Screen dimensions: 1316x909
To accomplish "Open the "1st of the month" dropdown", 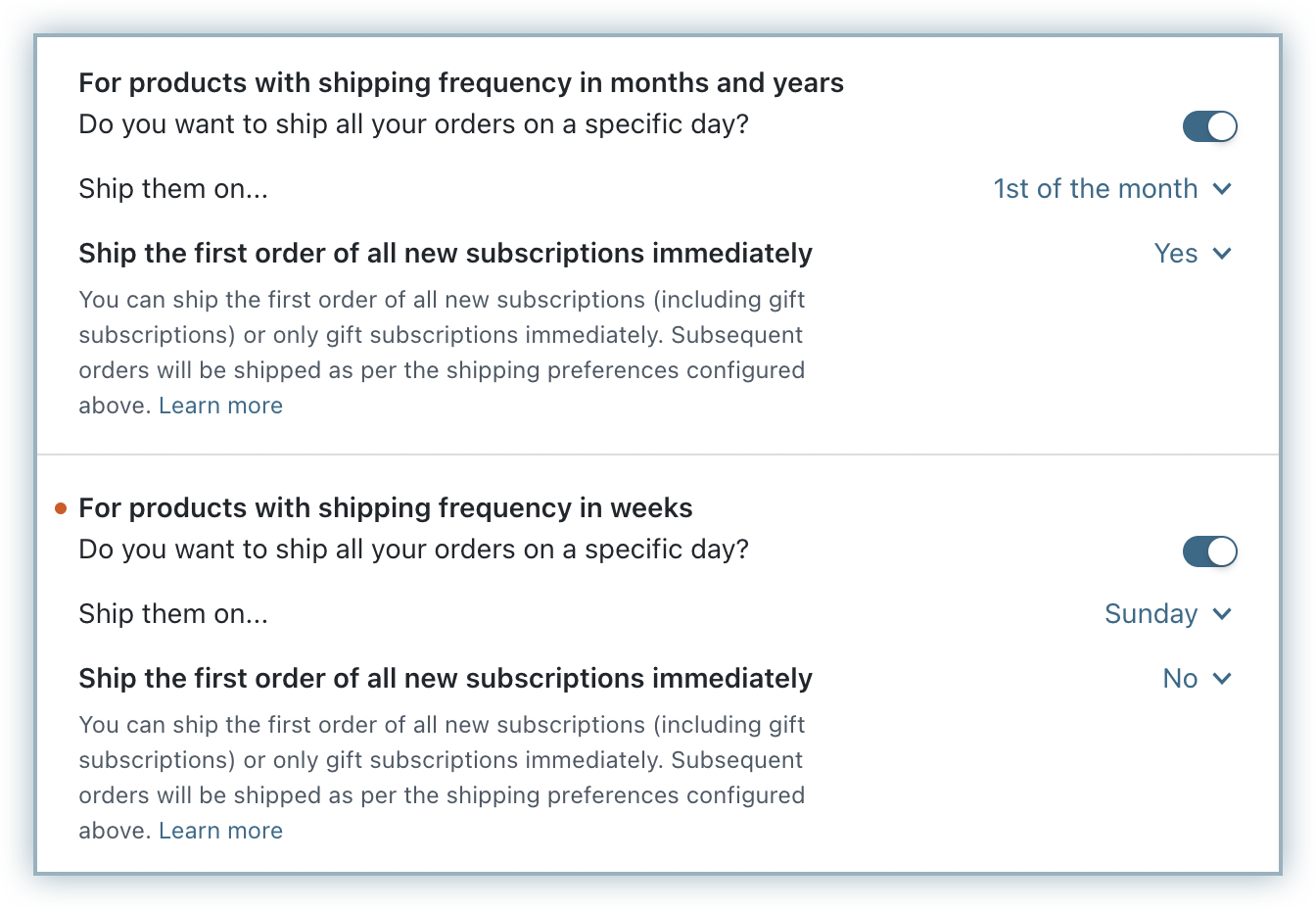I will click(1096, 189).
